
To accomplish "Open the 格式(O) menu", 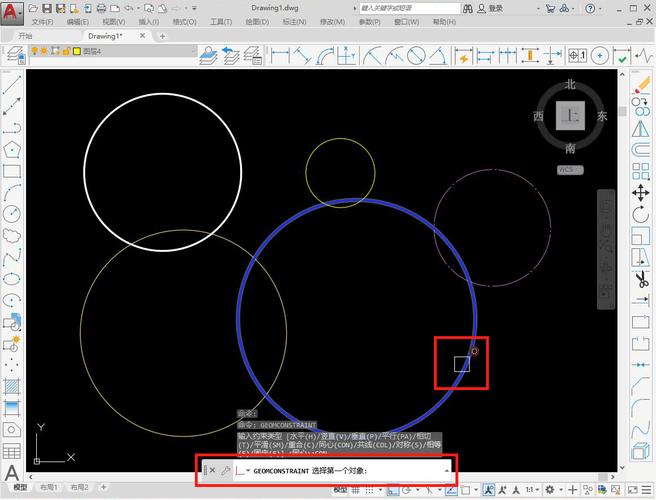I will (184, 22).
